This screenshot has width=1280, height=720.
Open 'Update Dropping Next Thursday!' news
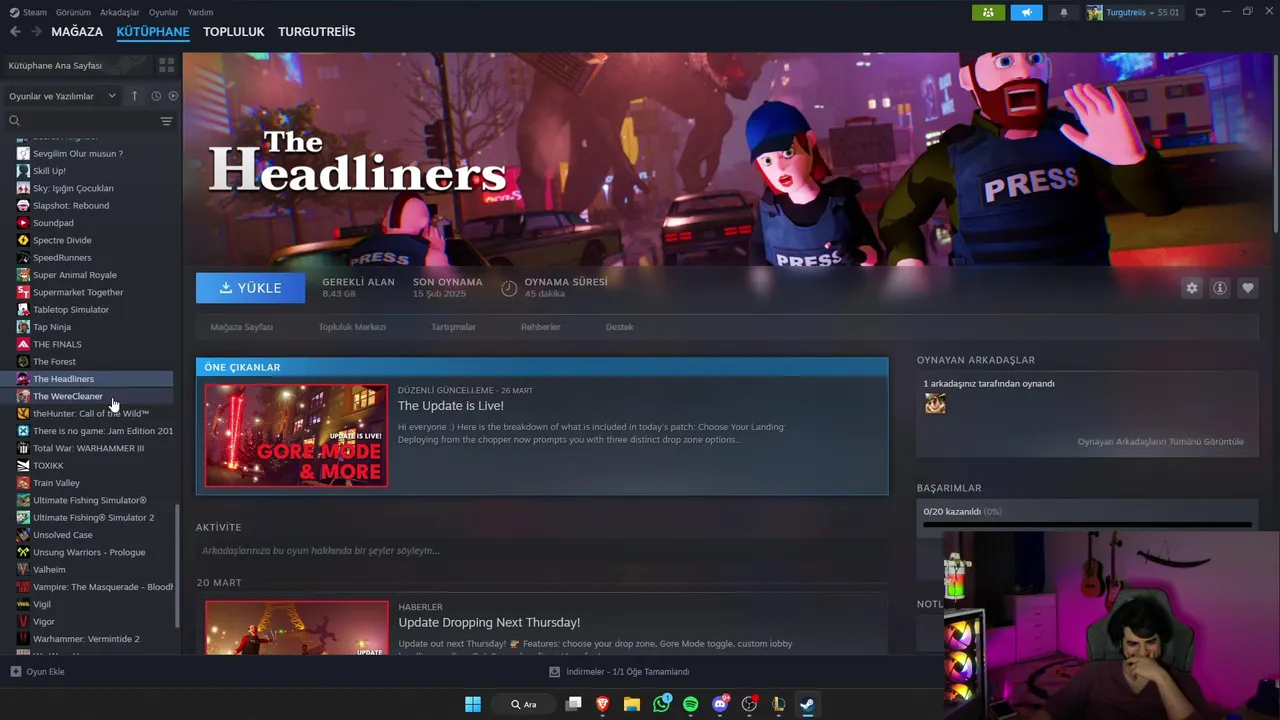click(489, 622)
